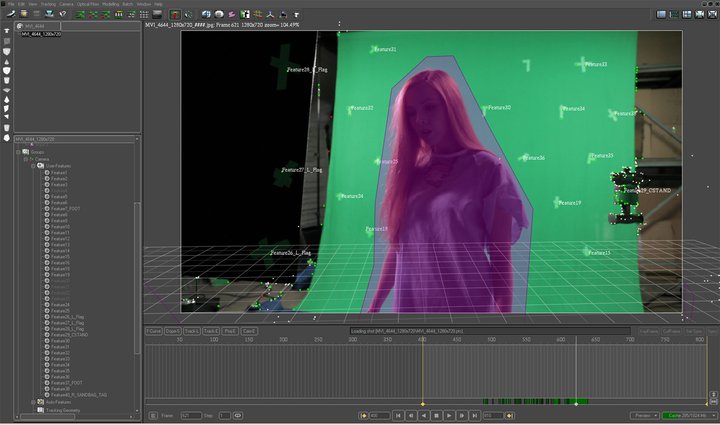Viewport: 720px width, 425px height.
Task: Open the Tracking menu
Action: click(x=48, y=4)
